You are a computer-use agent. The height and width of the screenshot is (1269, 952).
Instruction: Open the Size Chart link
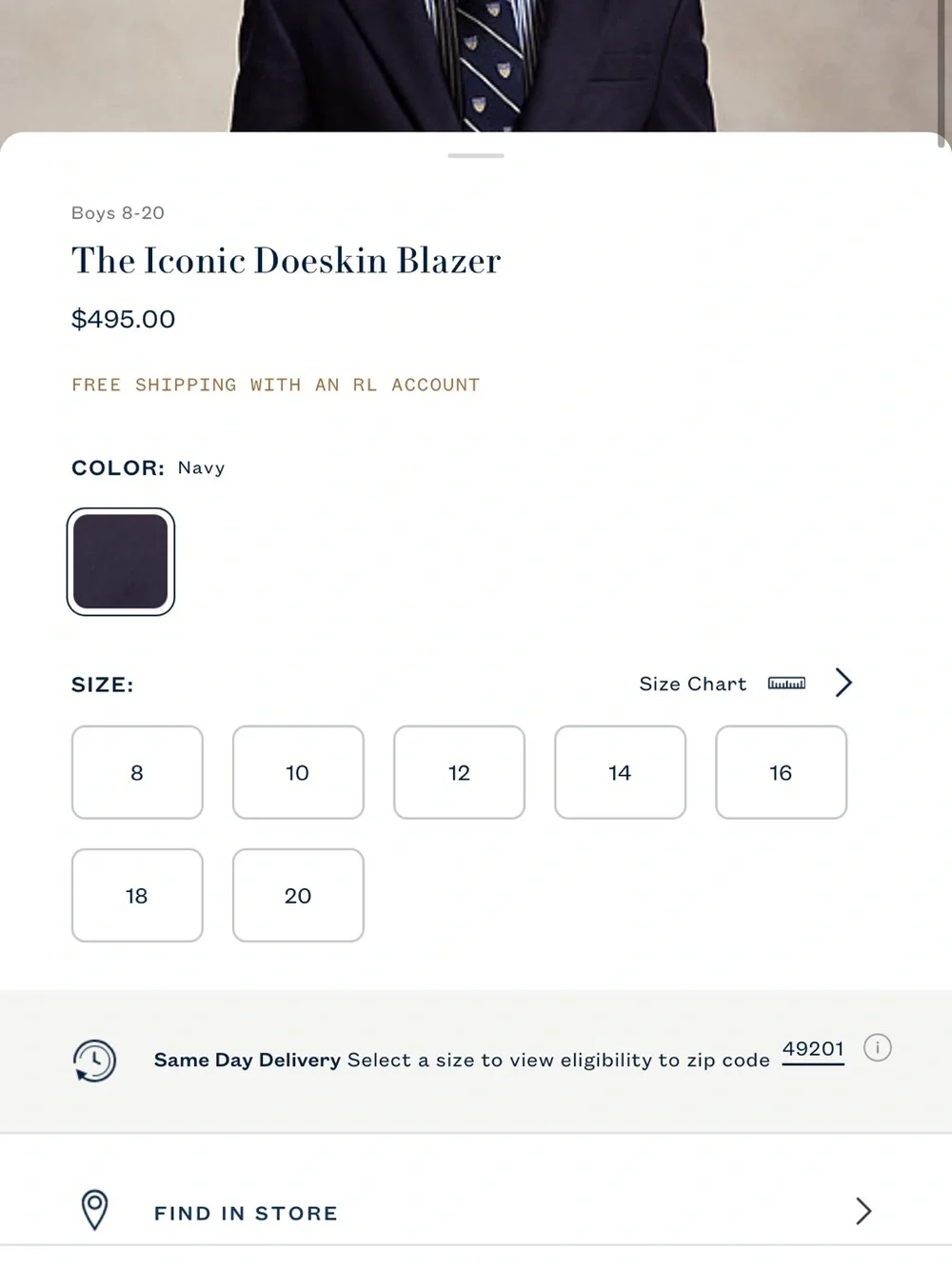pyautogui.click(x=693, y=684)
